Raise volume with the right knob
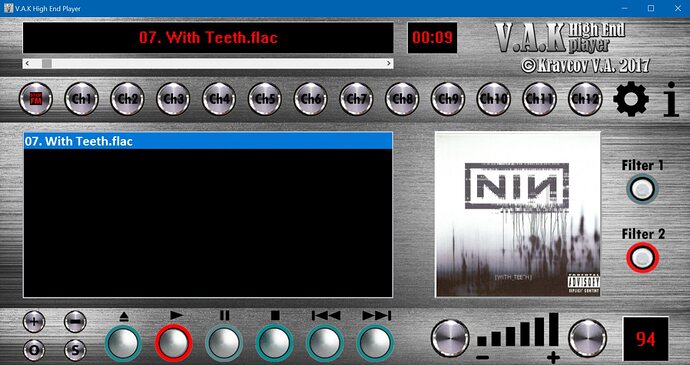 (587, 338)
